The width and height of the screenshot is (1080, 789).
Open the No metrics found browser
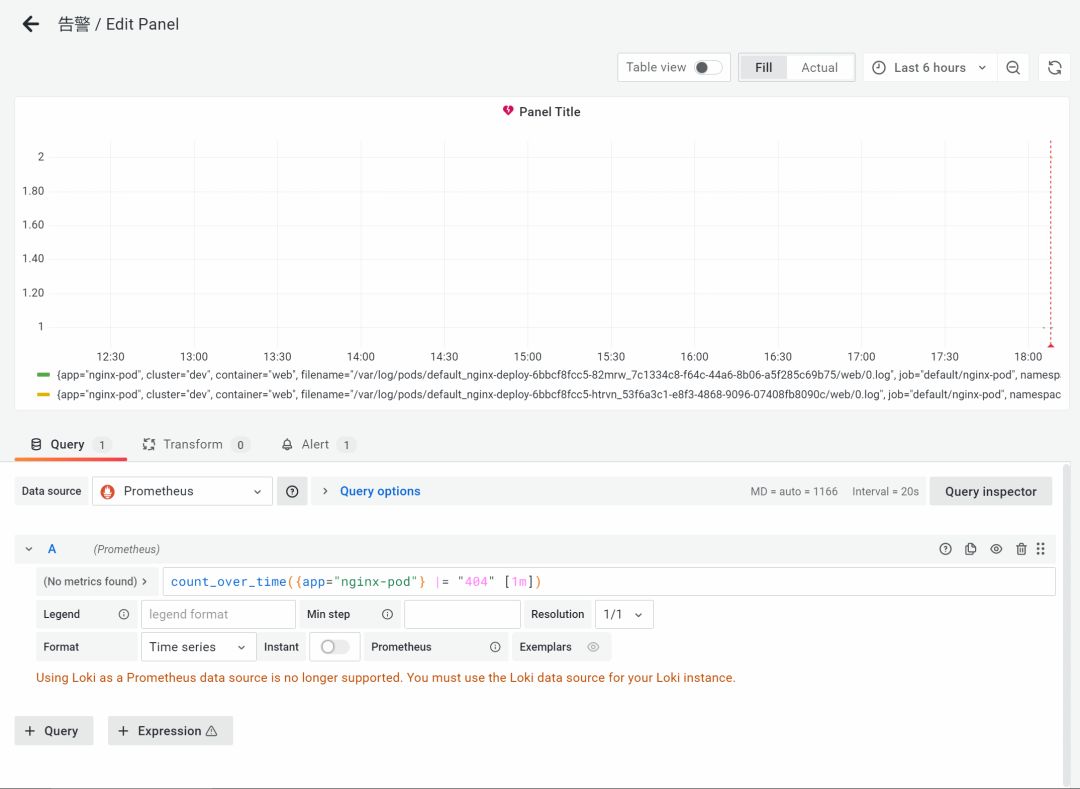(97, 582)
